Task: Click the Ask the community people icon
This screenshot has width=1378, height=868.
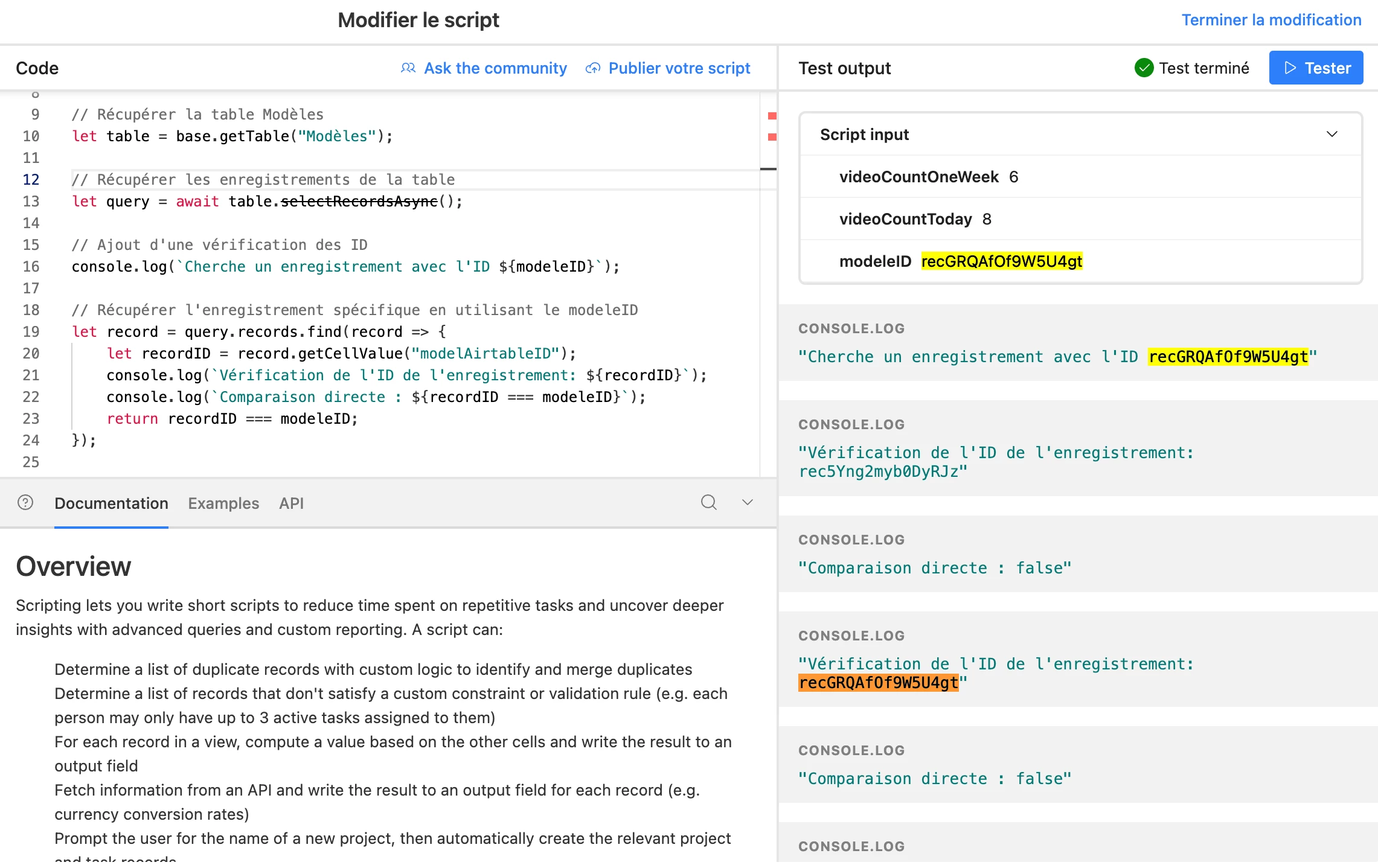Action: 408,68
